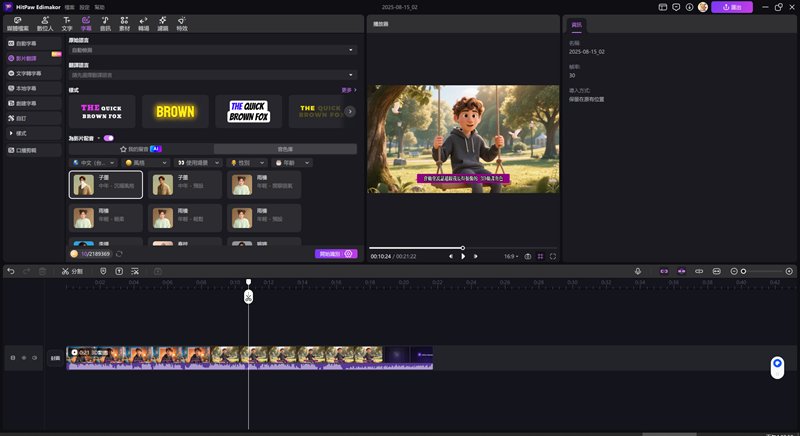The image size is (800, 436).
Task: Open the 16:9 aspect ratio dropdown
Action: pos(511,257)
